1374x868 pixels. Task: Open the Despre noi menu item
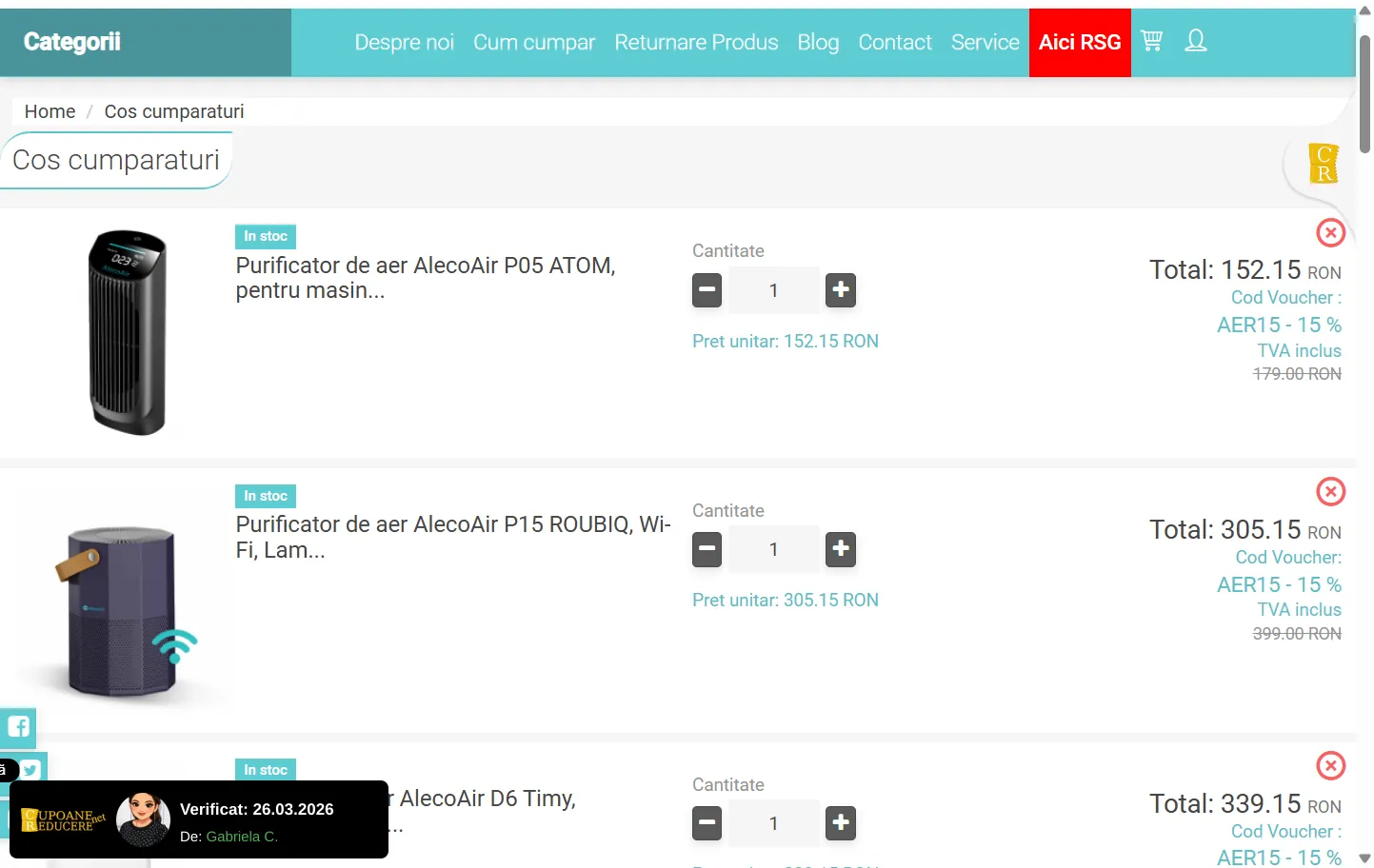[404, 43]
